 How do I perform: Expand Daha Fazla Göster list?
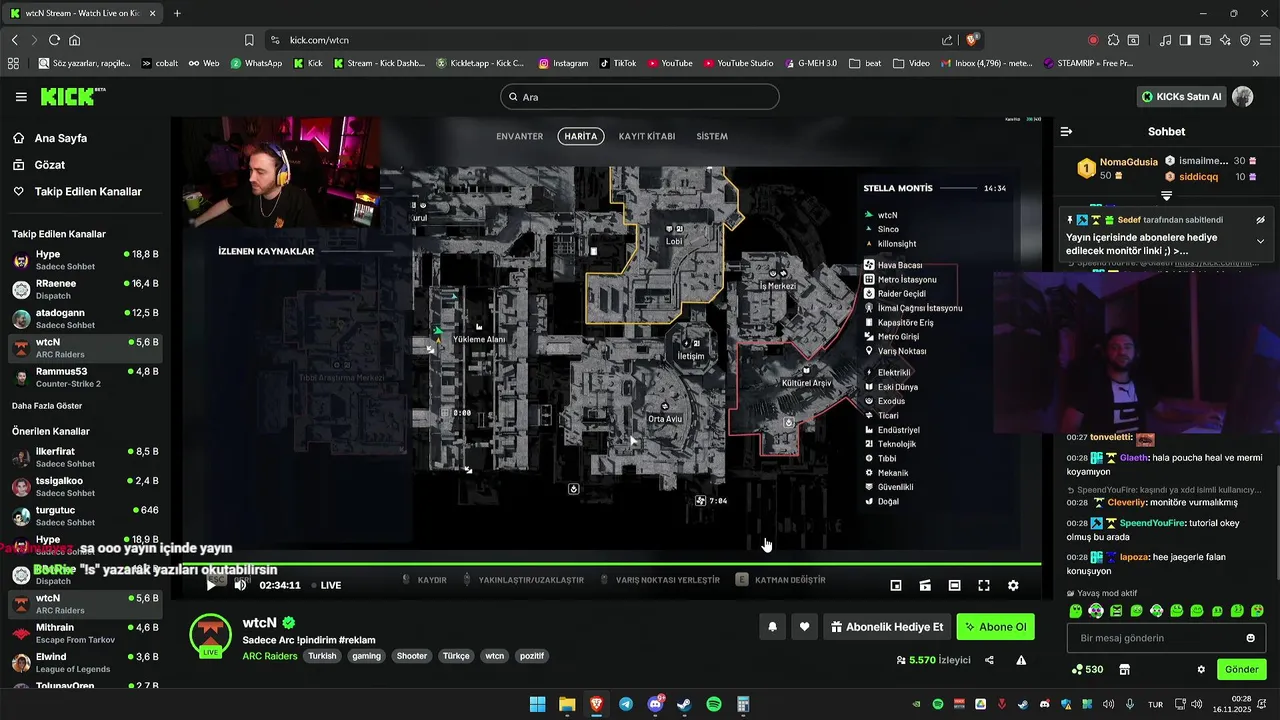click(47, 406)
